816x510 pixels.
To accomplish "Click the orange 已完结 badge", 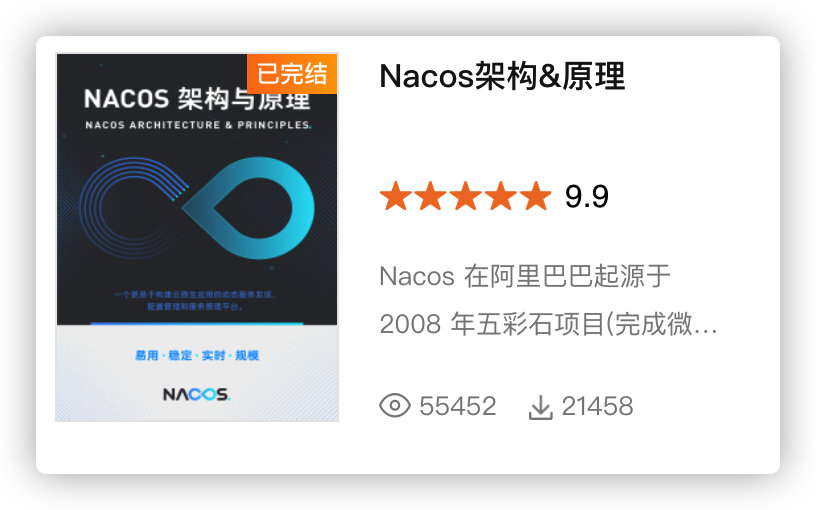I will point(292,73).
